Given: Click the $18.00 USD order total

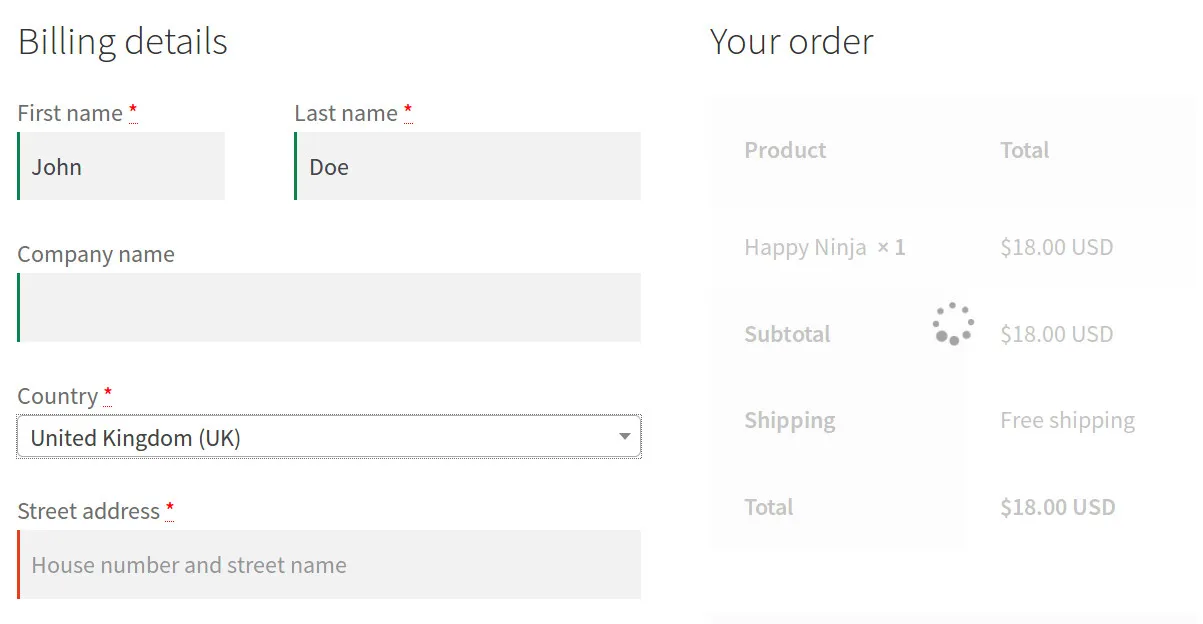Looking at the screenshot, I should pos(1057,507).
